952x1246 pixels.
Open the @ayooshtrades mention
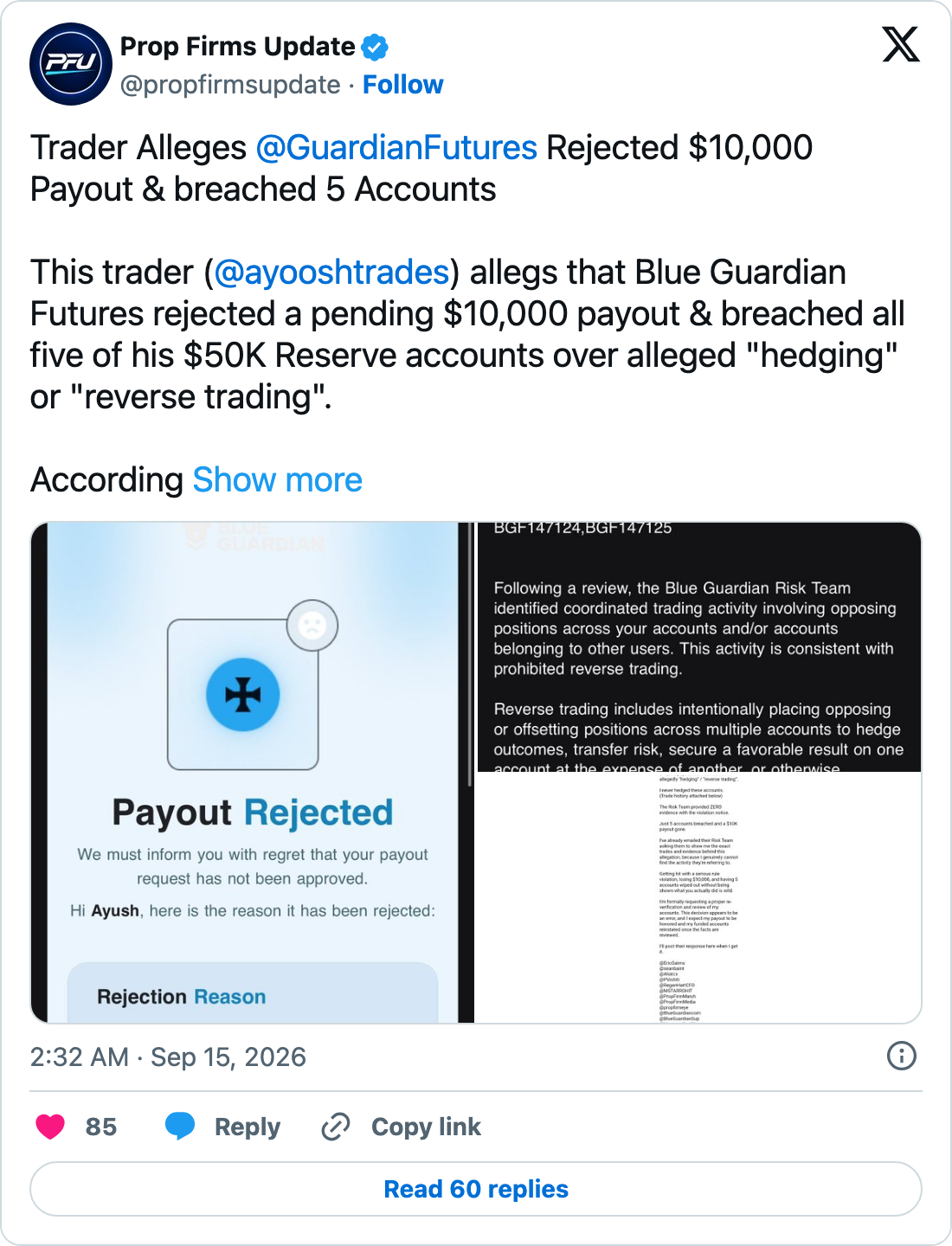click(x=331, y=273)
